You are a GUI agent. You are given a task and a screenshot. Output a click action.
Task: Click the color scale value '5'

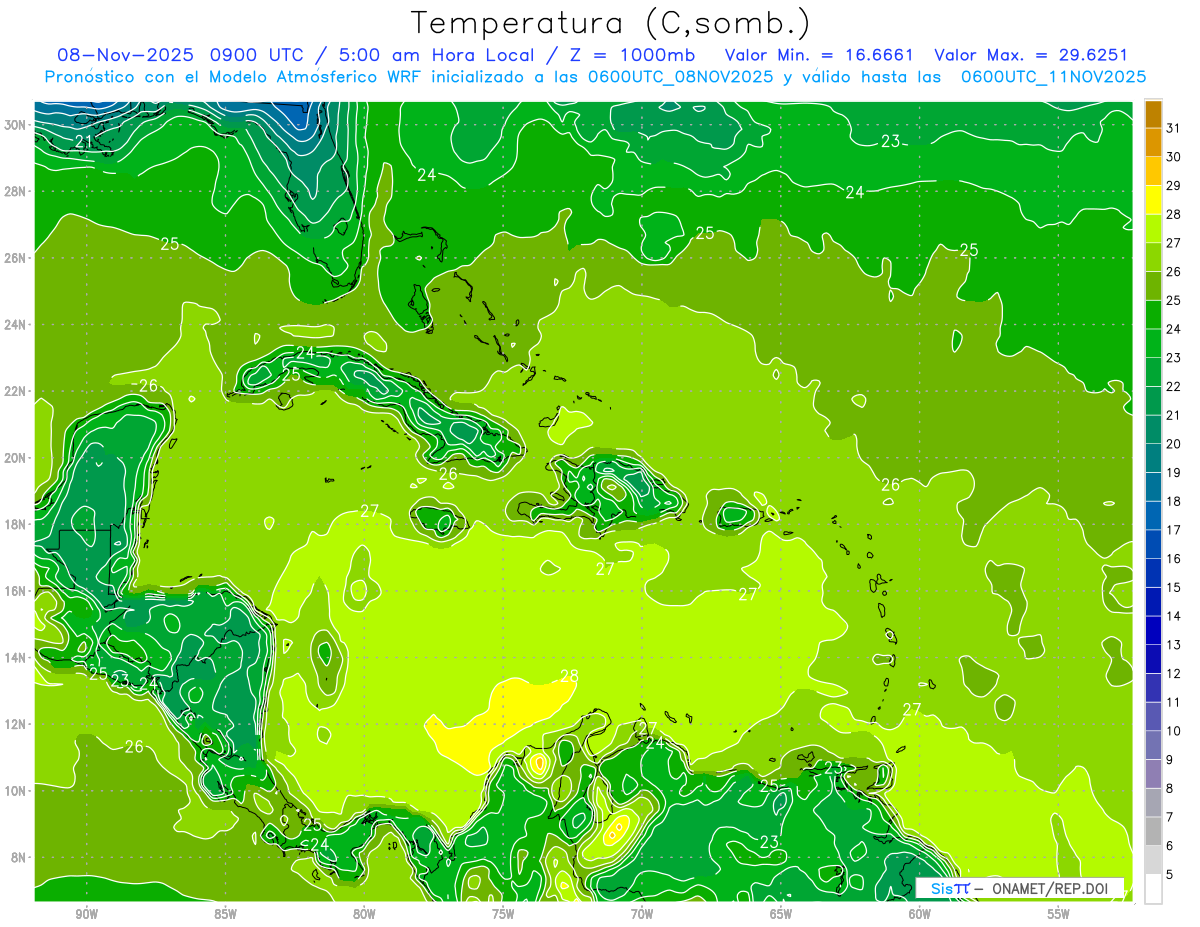[x=1171, y=875]
